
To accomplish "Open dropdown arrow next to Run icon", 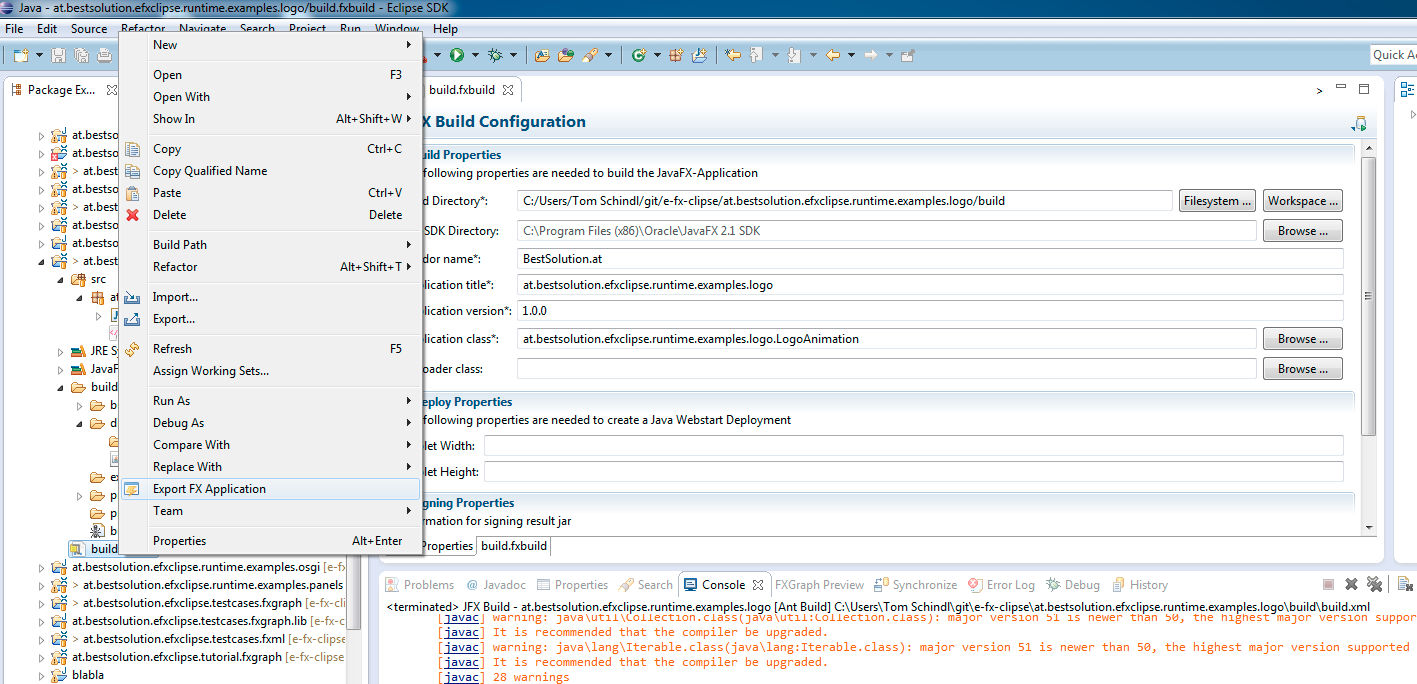I will coord(475,55).
